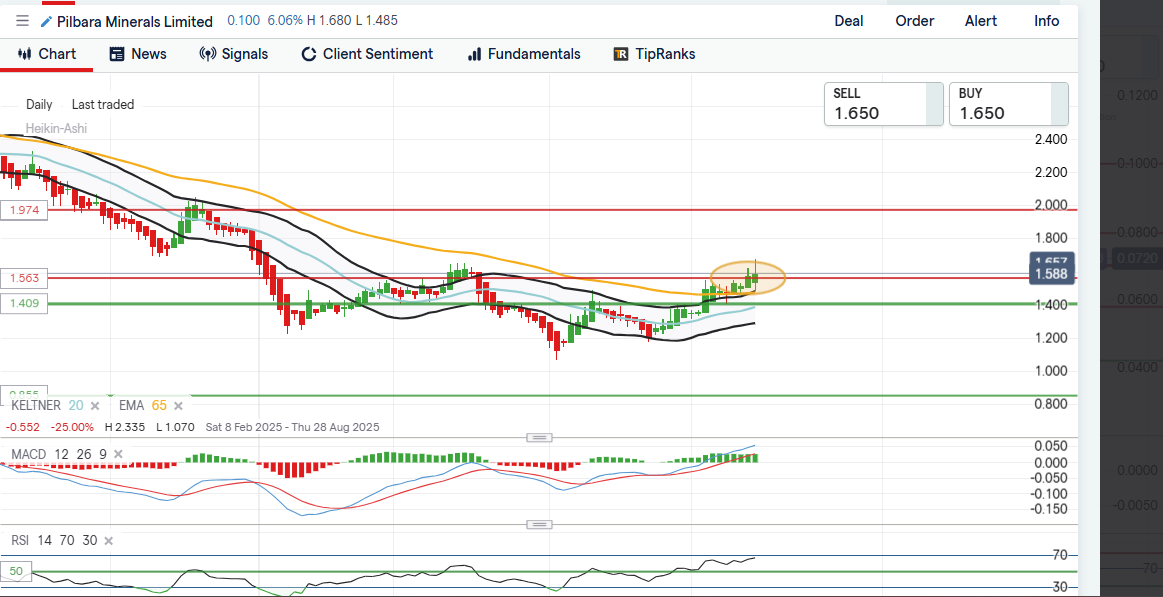The width and height of the screenshot is (1163, 597).
Task: Select the RSI 50 level label
Action: click(x=15, y=572)
